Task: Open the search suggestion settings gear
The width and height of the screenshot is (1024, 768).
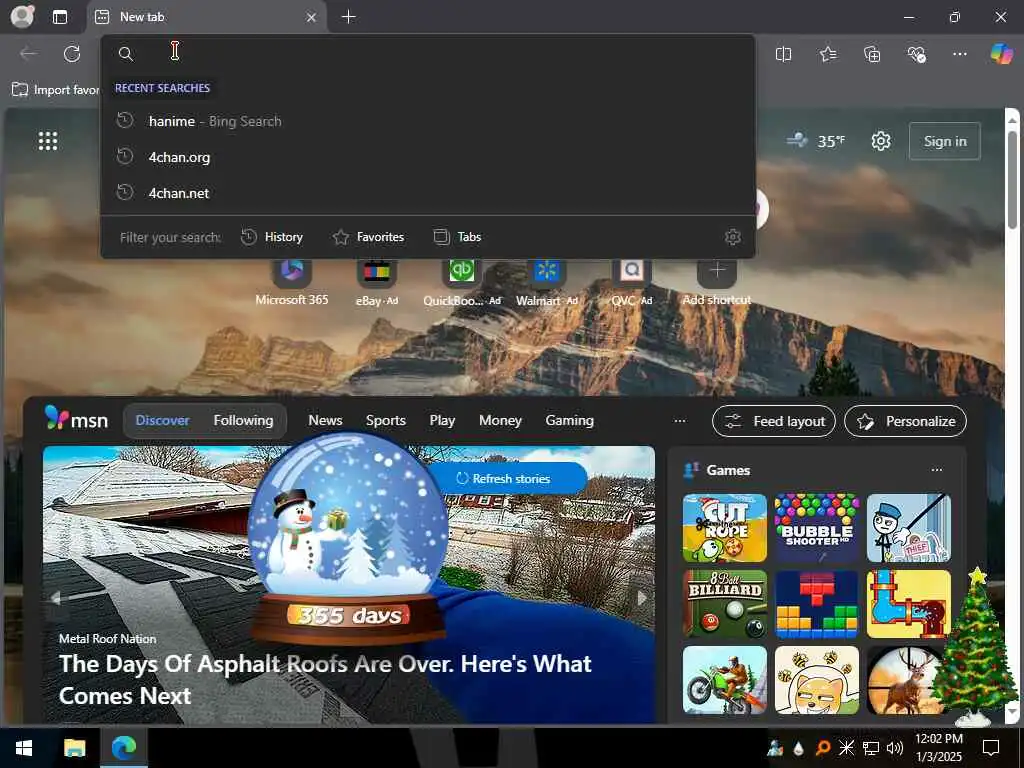Action: 733,237
